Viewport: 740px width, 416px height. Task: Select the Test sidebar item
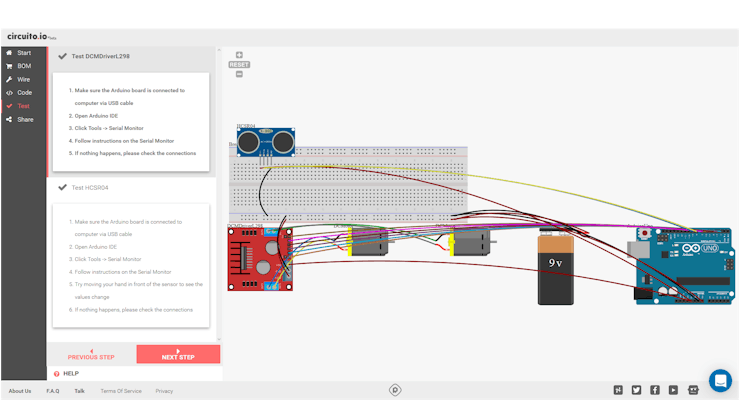tap(24, 106)
